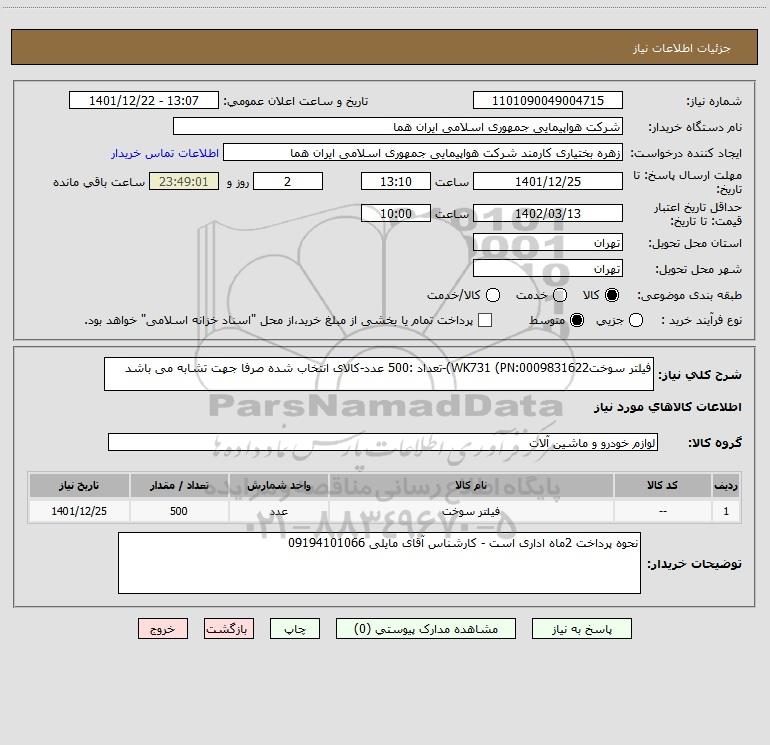Click the quantity cell showing 500
This screenshot has width=770, height=745.
point(179,511)
